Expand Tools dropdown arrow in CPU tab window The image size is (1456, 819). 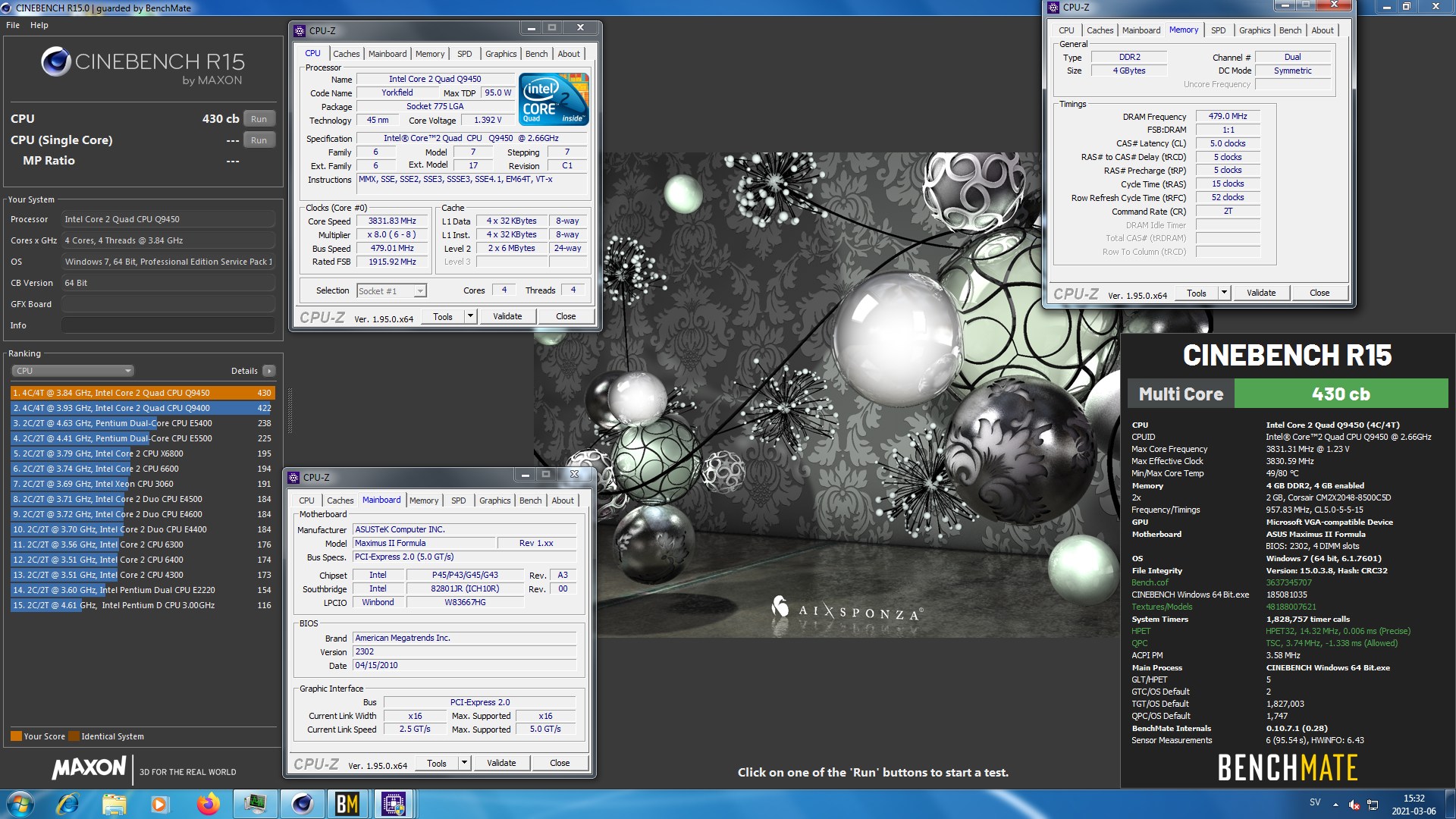470,316
